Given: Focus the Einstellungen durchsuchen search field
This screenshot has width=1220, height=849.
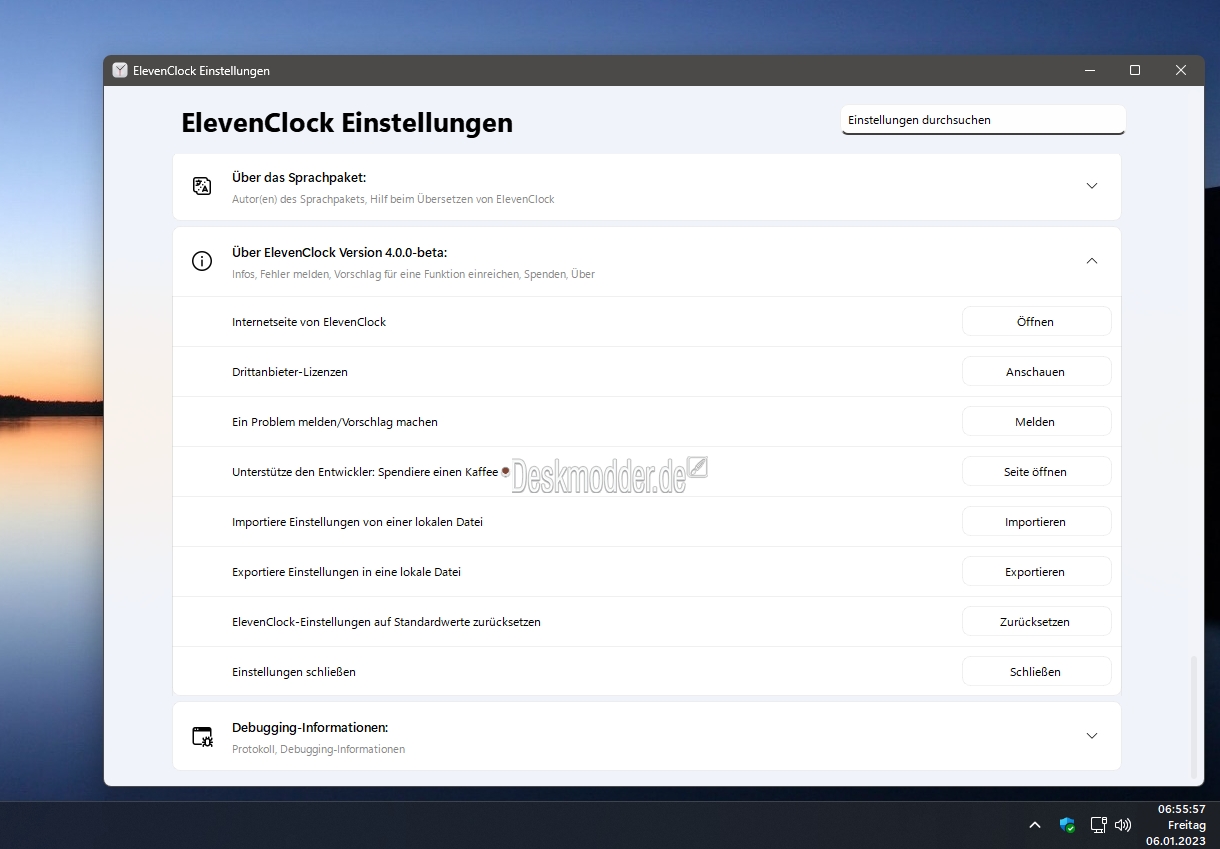Looking at the screenshot, I should click(x=983, y=120).
